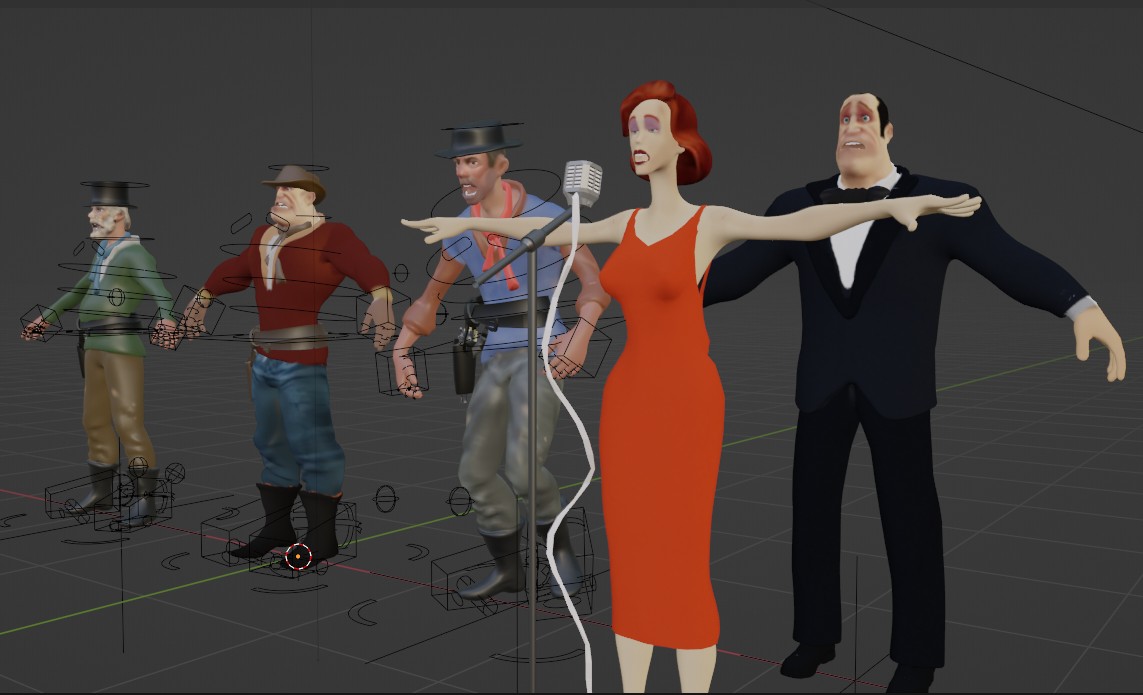Image resolution: width=1143 pixels, height=695 pixels.
Task: Select the cowboy's brown hat
Action: (x=290, y=180)
